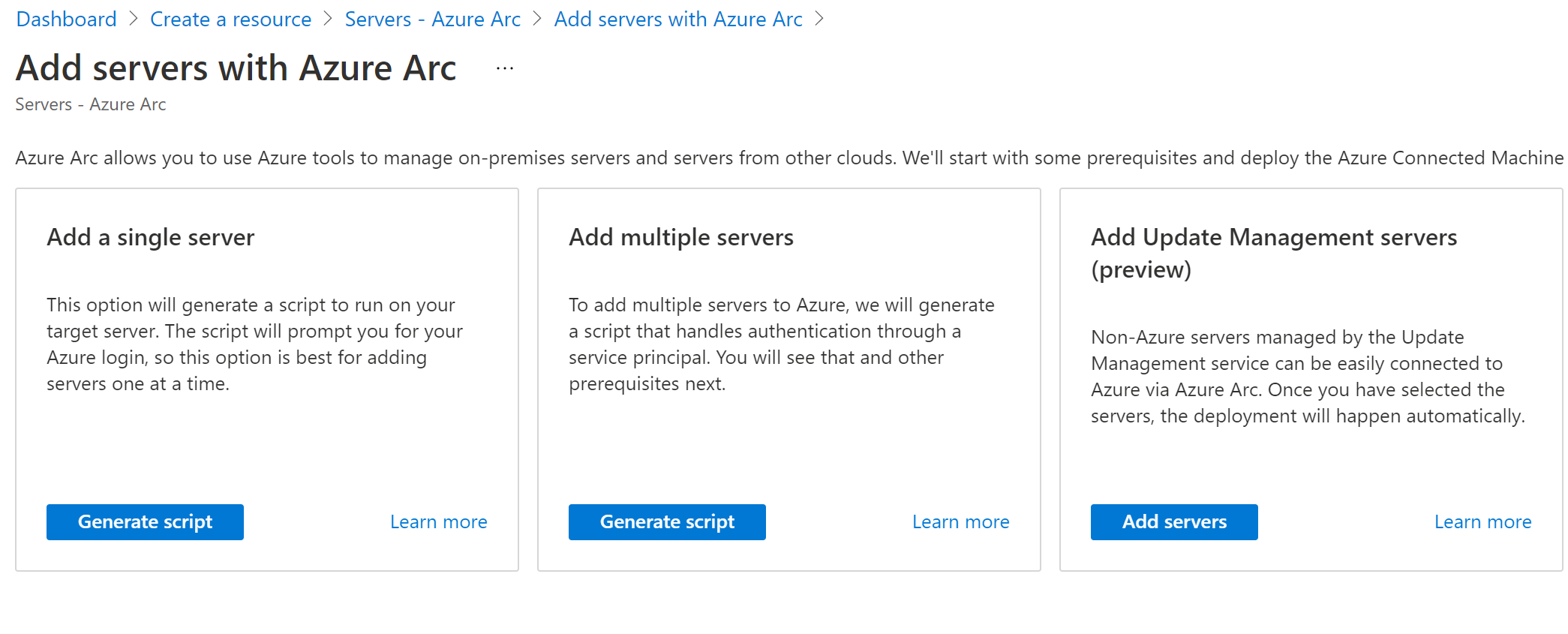Select the Add a single server heading
This screenshot has height=634, width=1568.
[x=151, y=238]
